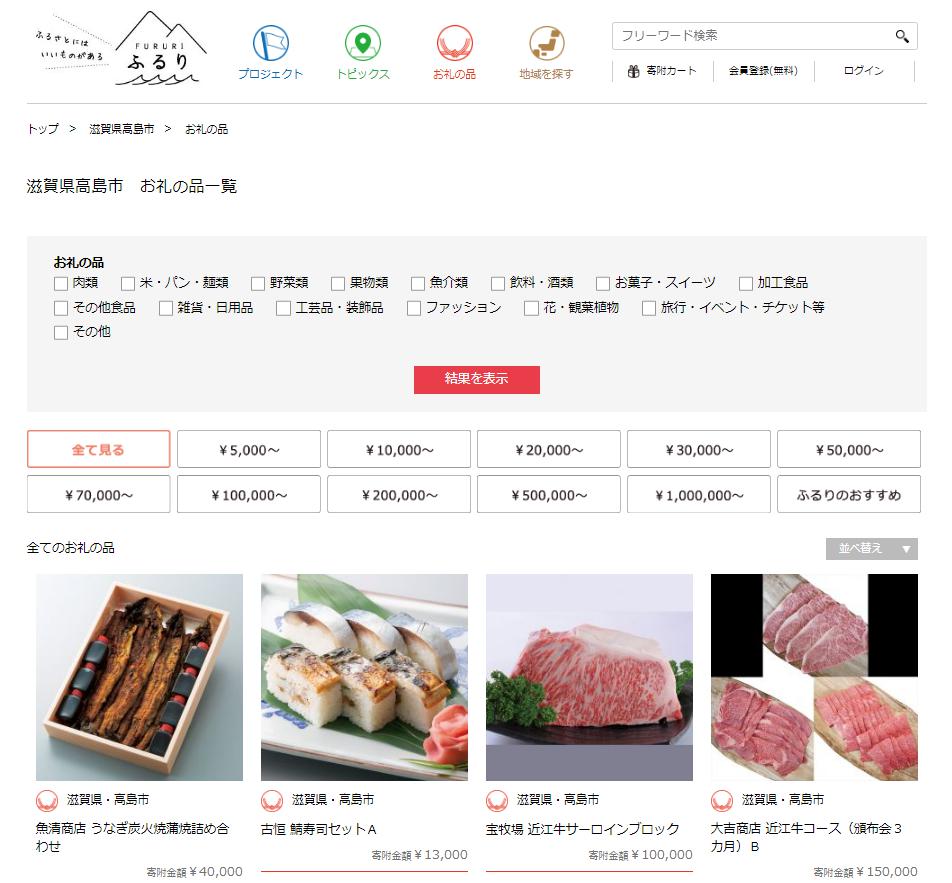Open the 近江牛サーロインブロック product image
The height and width of the screenshot is (883, 952).
tap(589, 677)
